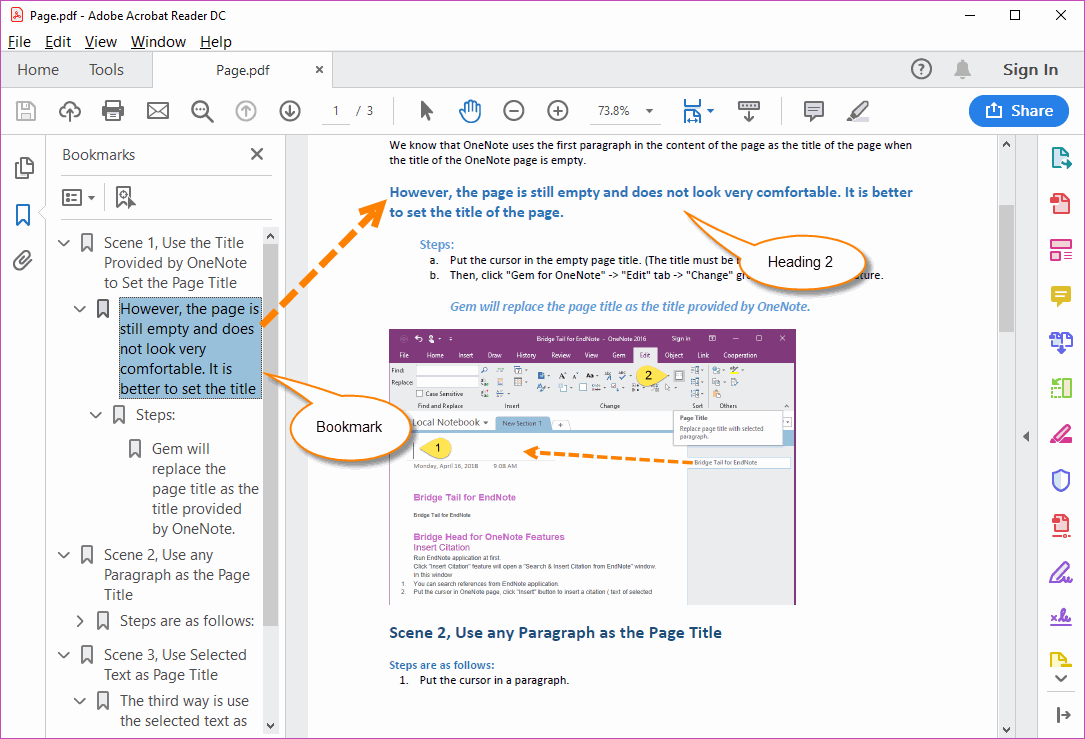
Task: Go to previous page up arrow
Action: pyautogui.click(x=246, y=111)
